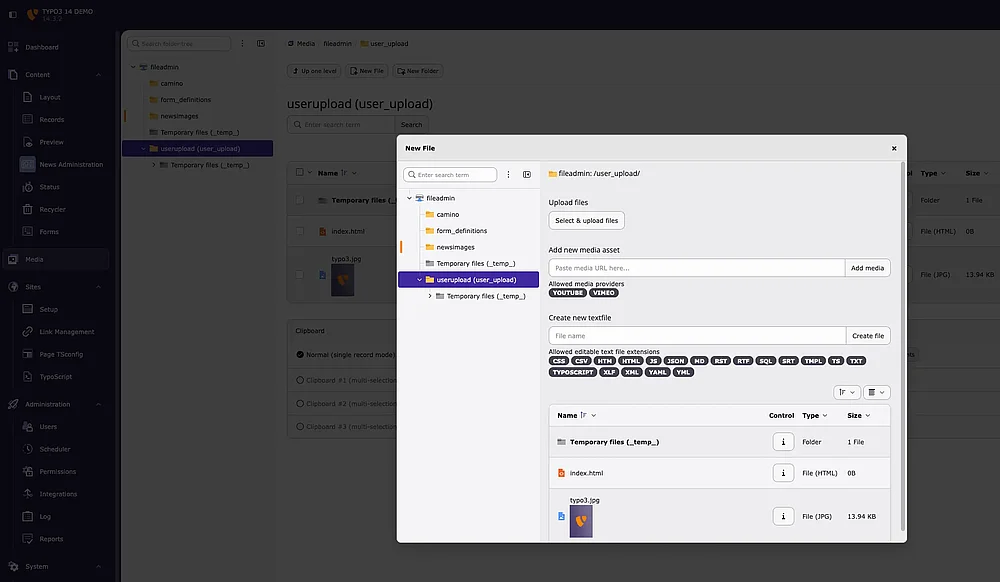Focus the Paste media URL field
Viewport: 1000px width, 582px height.
696,268
